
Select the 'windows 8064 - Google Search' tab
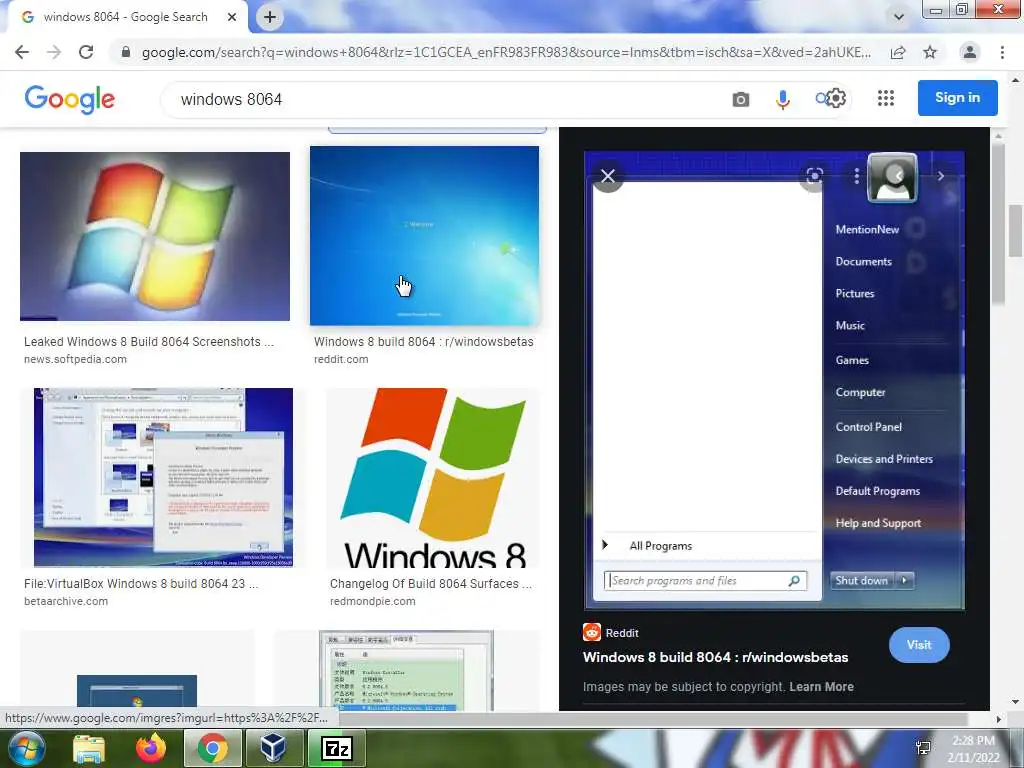coord(124,17)
